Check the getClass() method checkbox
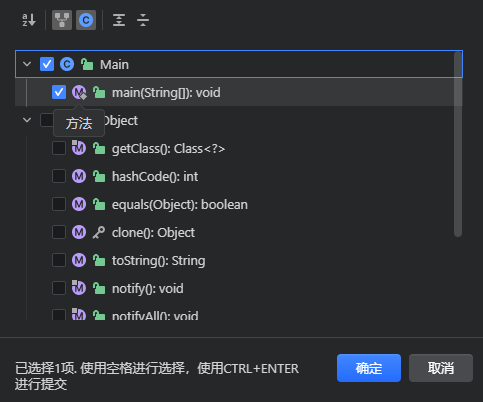483x402 pixels. coord(59,148)
